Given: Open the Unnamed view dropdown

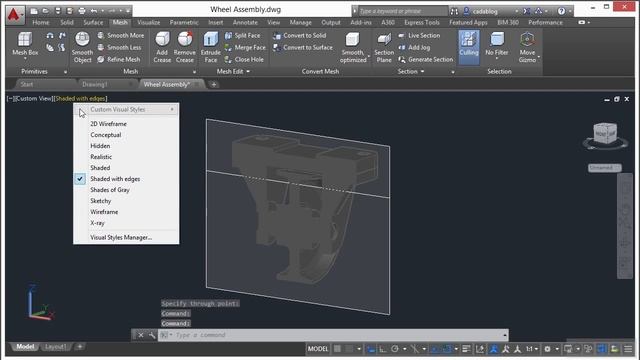Looking at the screenshot, I should point(604,168).
